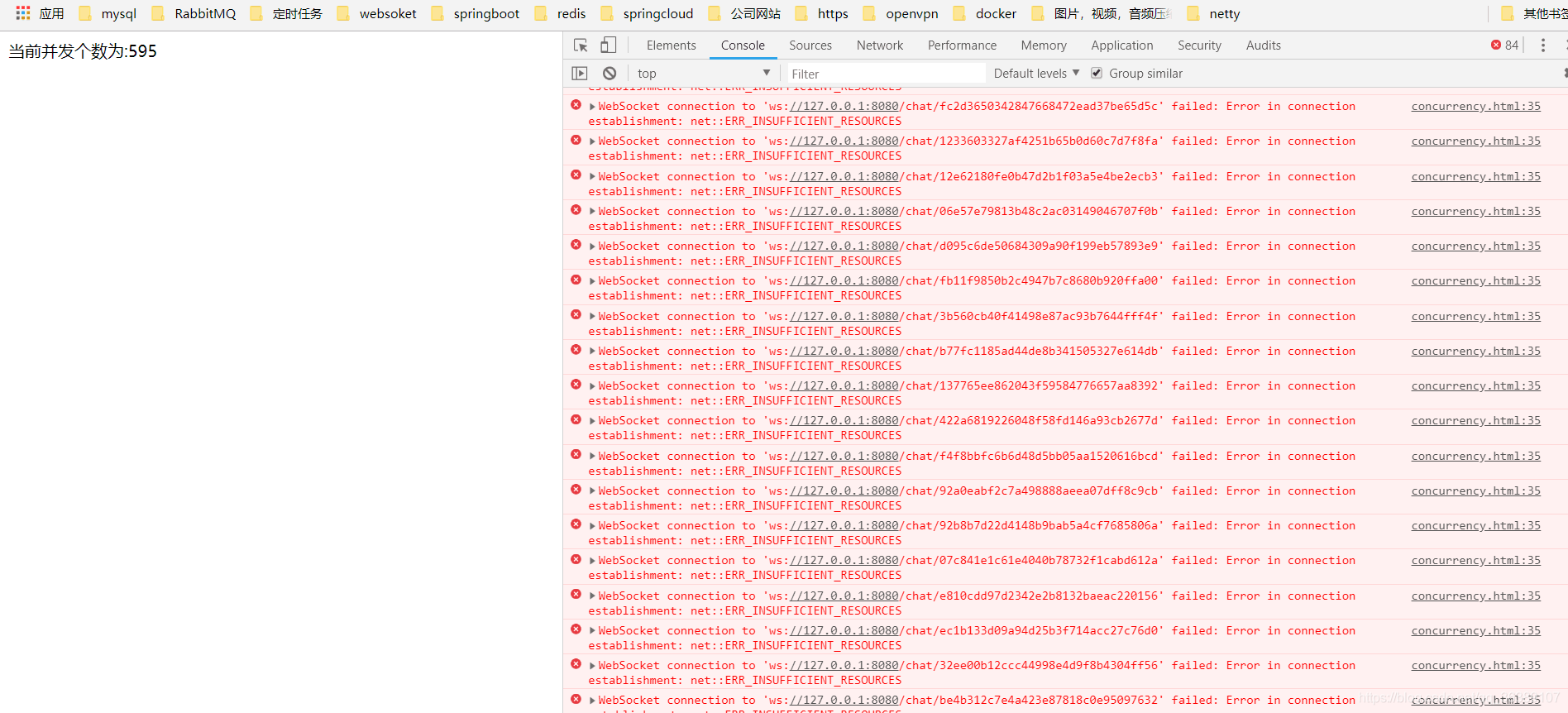Switch to the Elements tab
The height and width of the screenshot is (713, 1568).
click(x=671, y=45)
